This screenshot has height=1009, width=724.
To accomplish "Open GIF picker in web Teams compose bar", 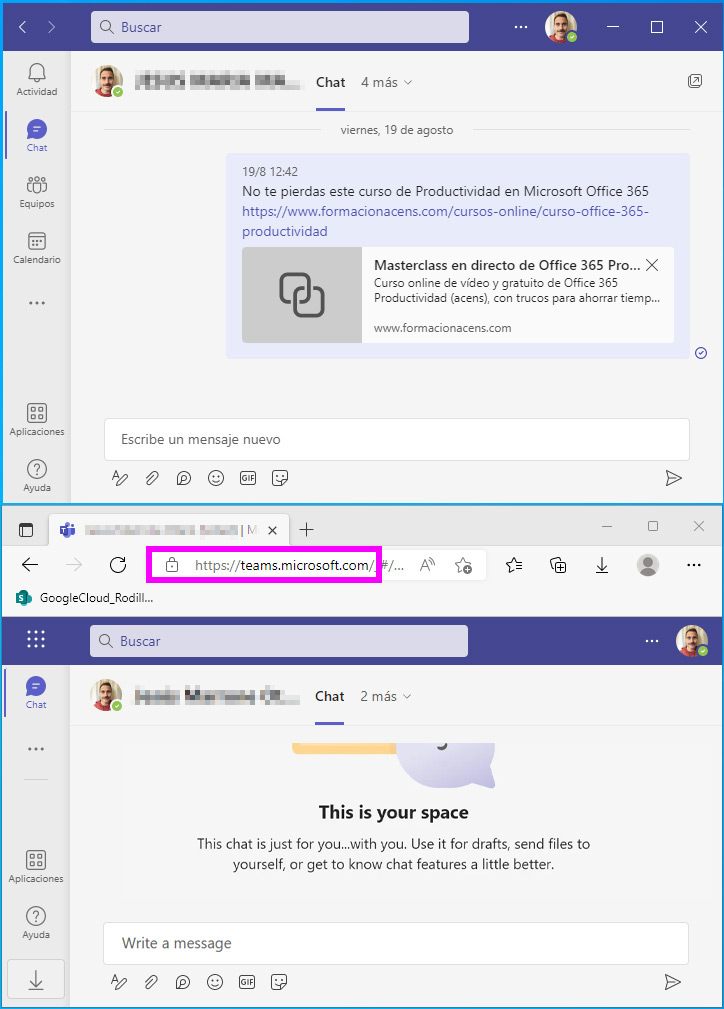I will click(247, 982).
